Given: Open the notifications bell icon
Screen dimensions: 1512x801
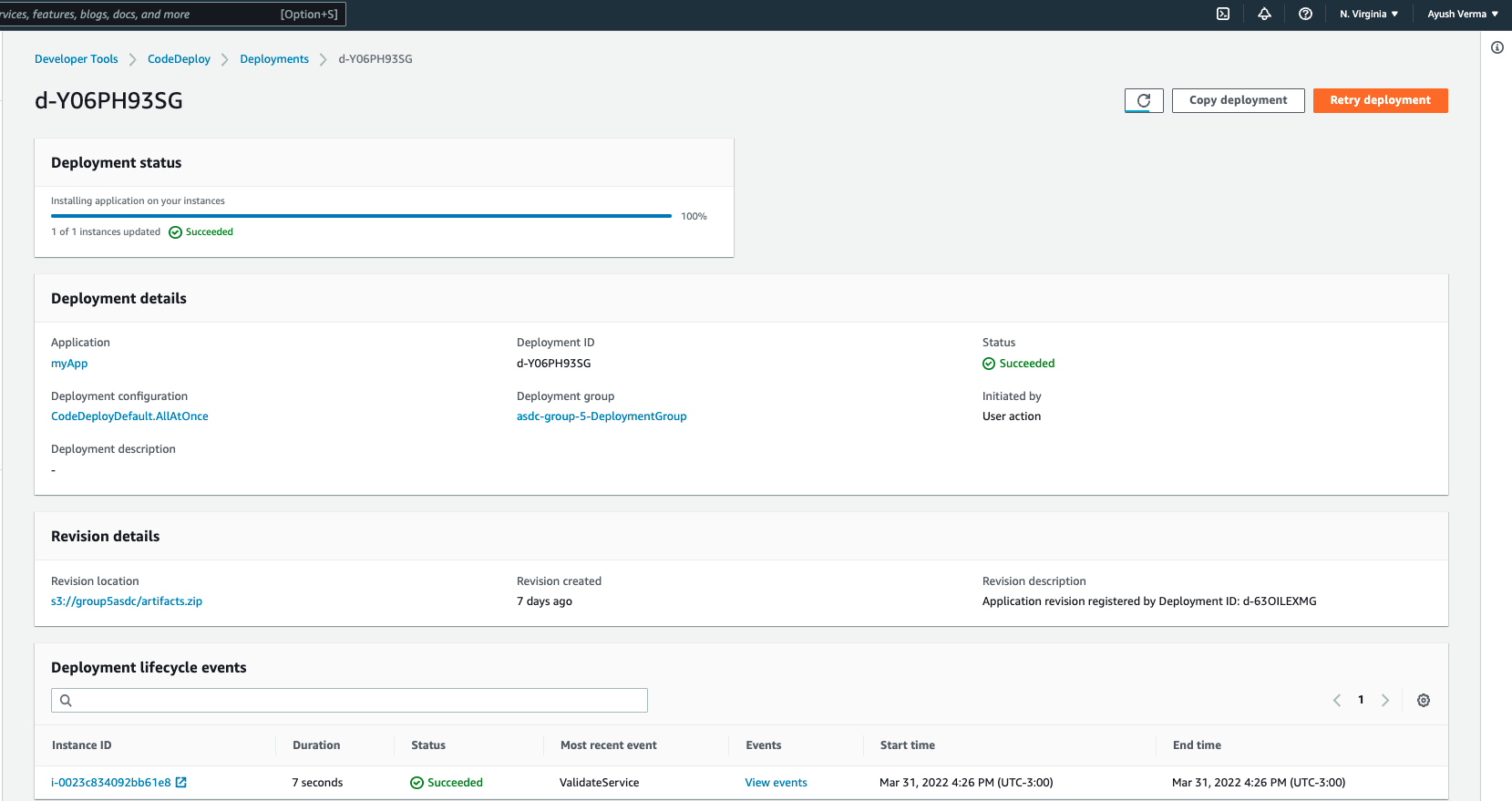Looking at the screenshot, I should click(1264, 14).
